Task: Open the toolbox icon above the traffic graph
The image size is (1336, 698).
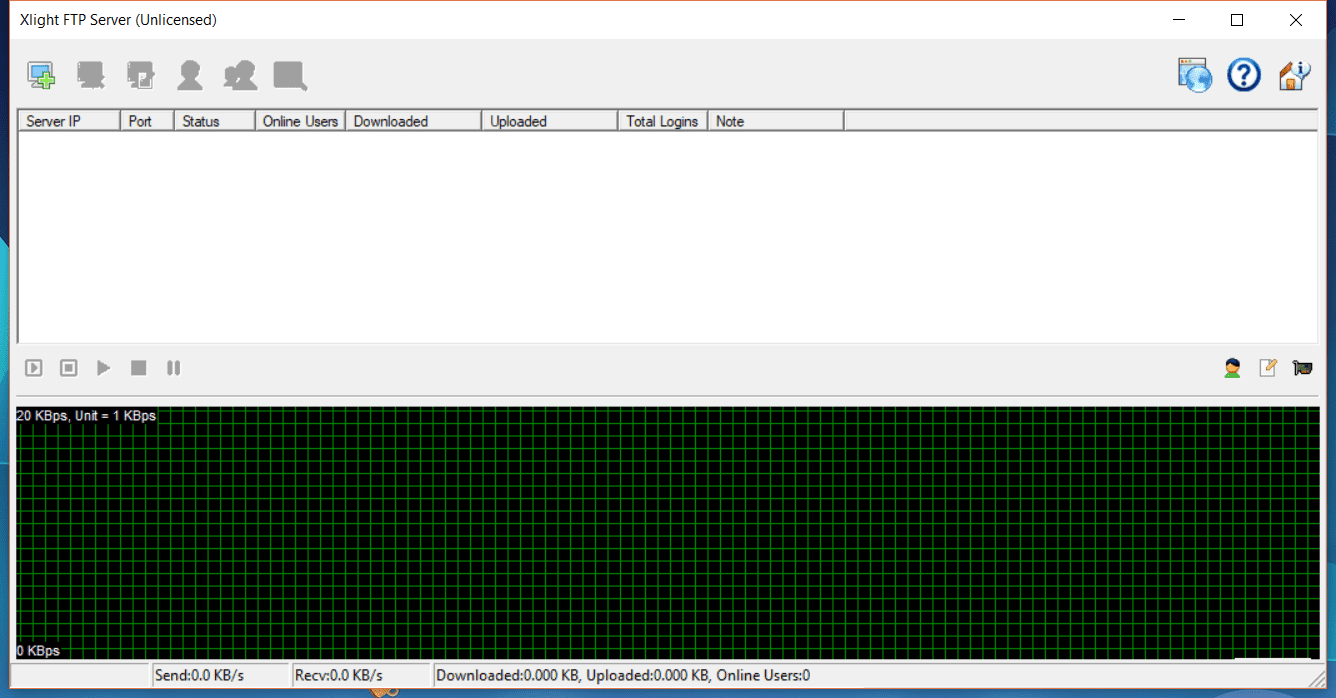Action: (1302, 368)
